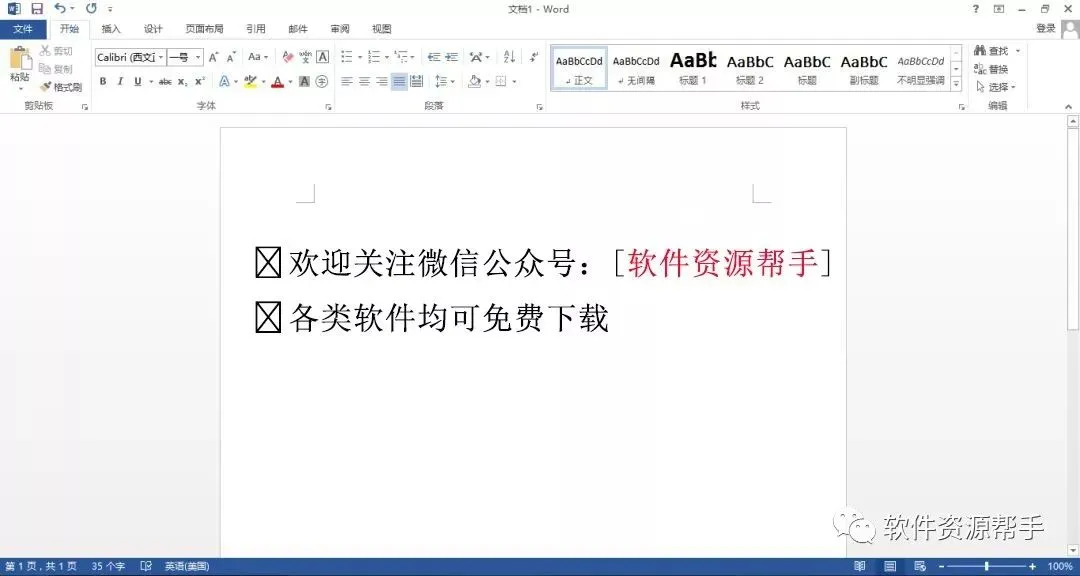Screen dimensions: 1080x576
Task: Toggle Italic formatting
Action: click(x=120, y=82)
